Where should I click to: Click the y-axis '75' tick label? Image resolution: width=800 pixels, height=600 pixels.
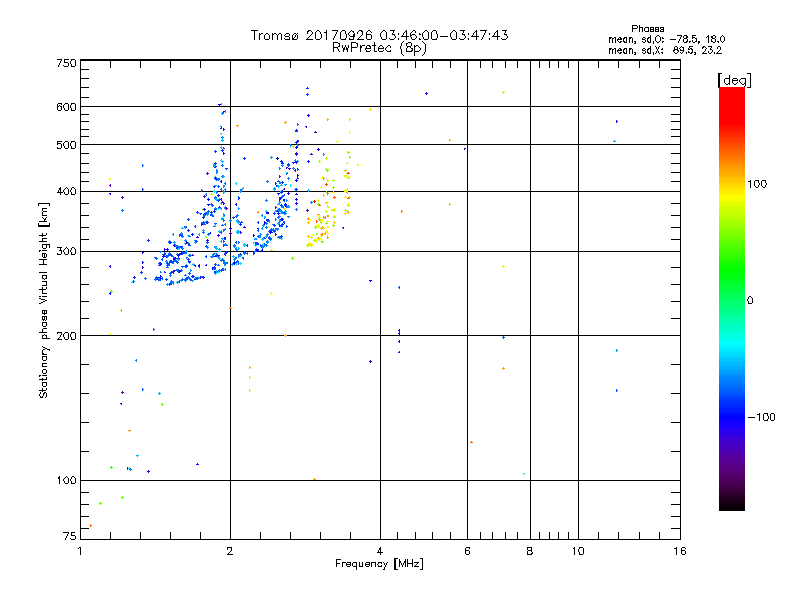(x=70, y=536)
